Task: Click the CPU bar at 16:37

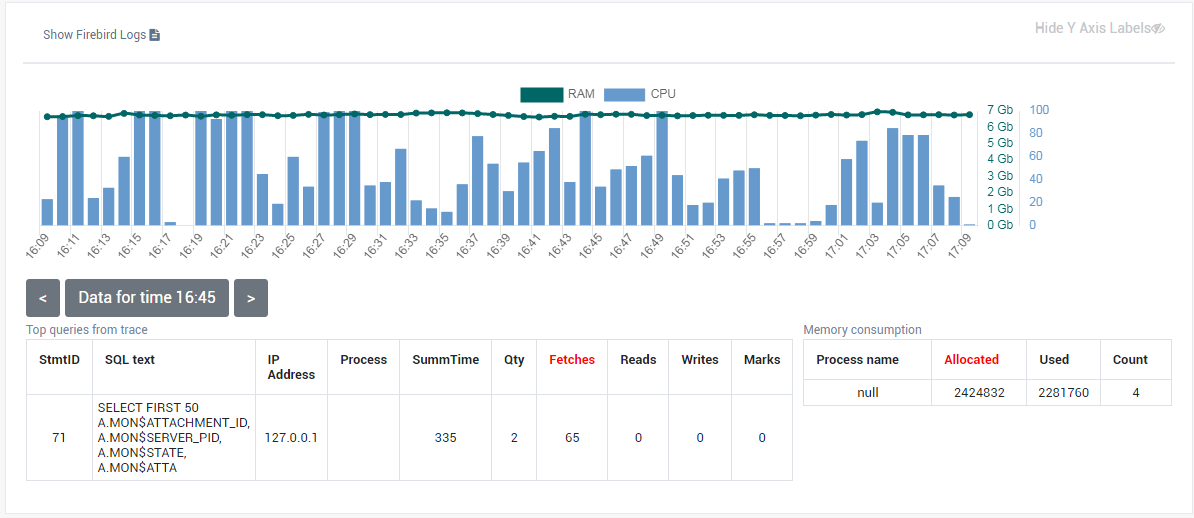Action: tap(477, 181)
